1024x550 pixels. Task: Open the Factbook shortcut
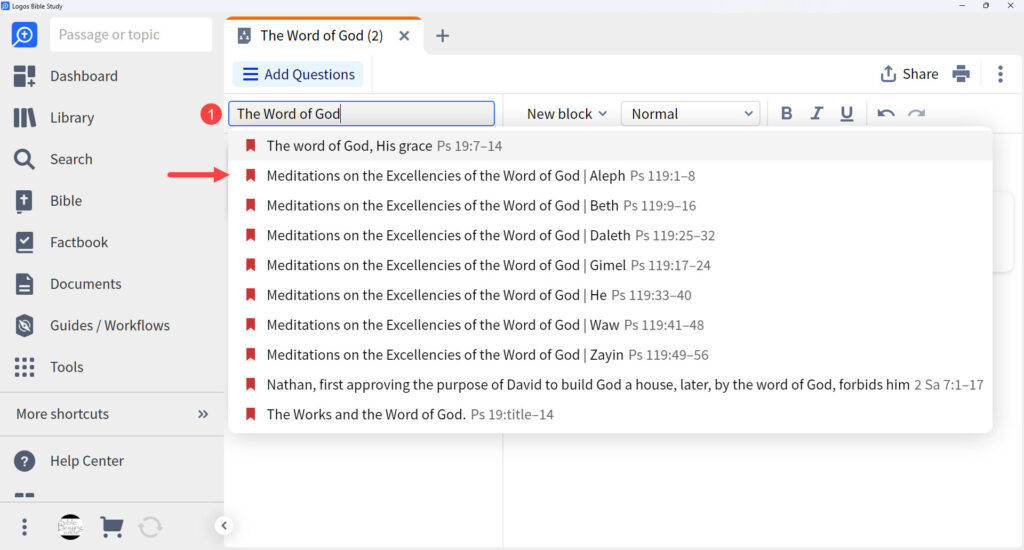coord(61,242)
